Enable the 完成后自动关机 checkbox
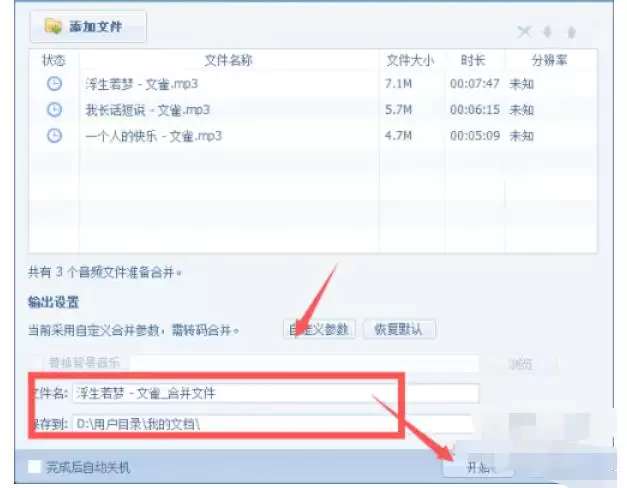 click(34, 466)
